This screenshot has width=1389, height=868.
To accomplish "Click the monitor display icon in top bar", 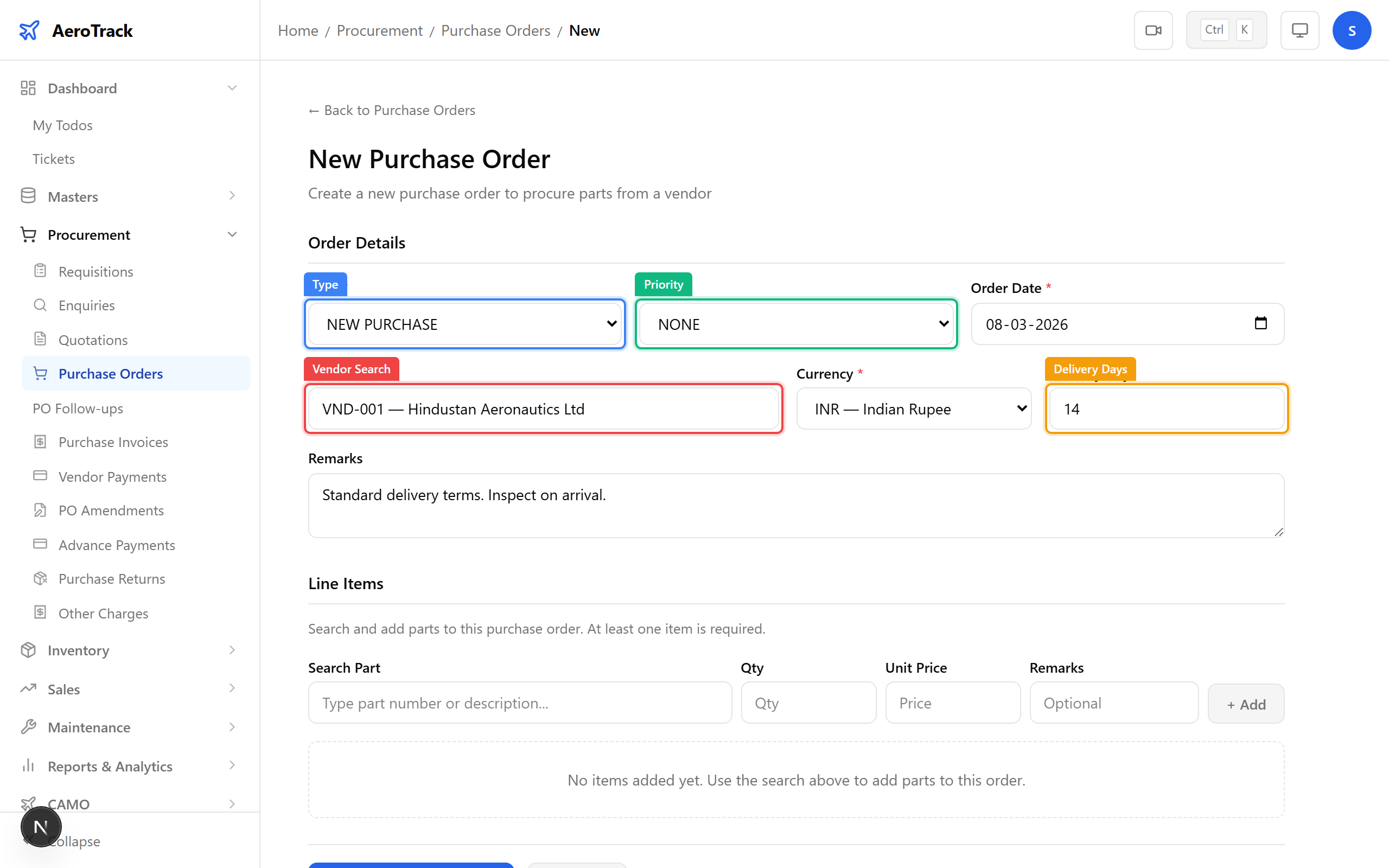I will point(1299,30).
